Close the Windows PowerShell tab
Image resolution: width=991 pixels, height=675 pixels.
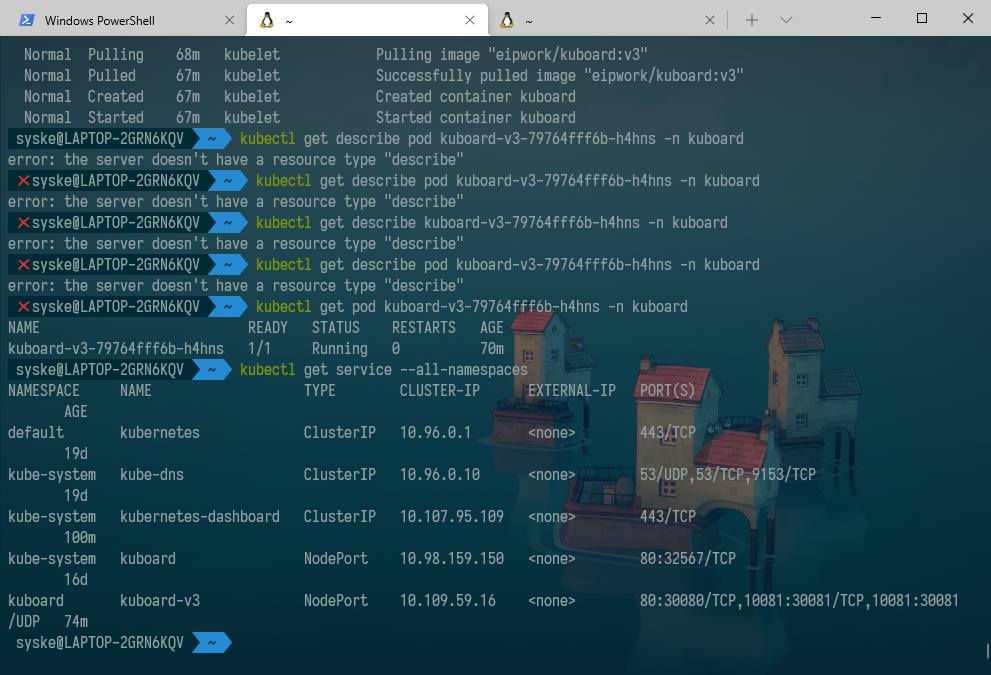tap(229, 18)
